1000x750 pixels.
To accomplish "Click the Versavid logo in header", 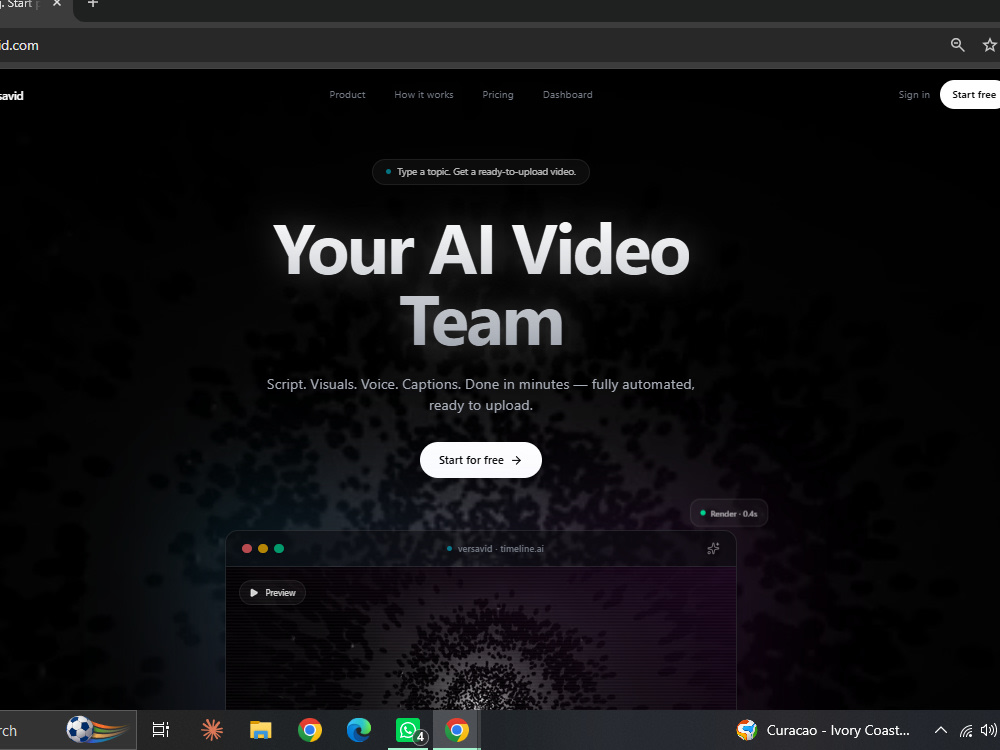I will [11, 96].
